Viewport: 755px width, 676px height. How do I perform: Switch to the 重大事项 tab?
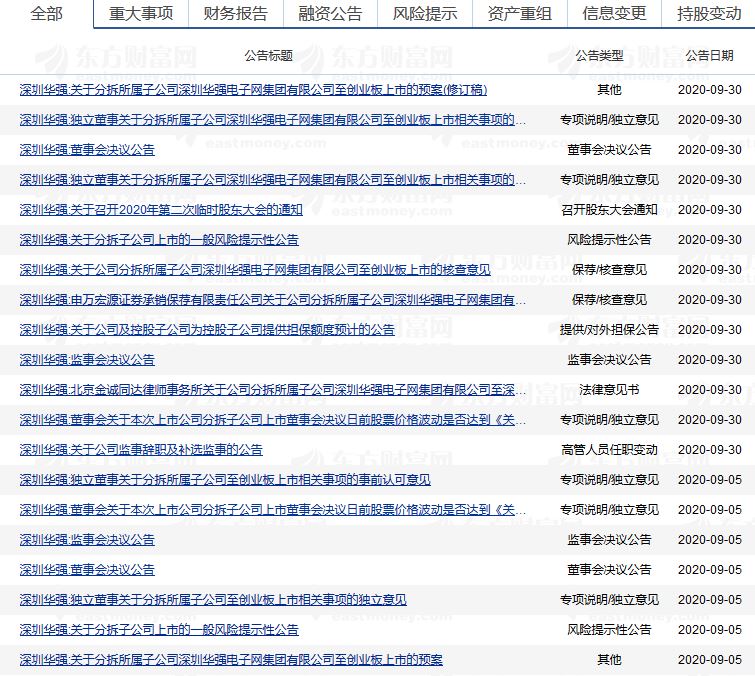pyautogui.click(x=141, y=13)
